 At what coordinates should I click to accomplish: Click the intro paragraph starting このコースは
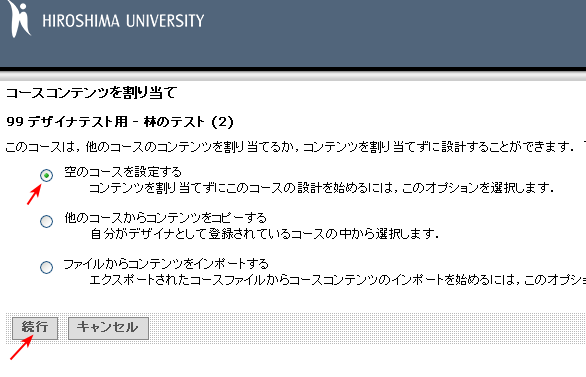pyautogui.click(x=295, y=147)
